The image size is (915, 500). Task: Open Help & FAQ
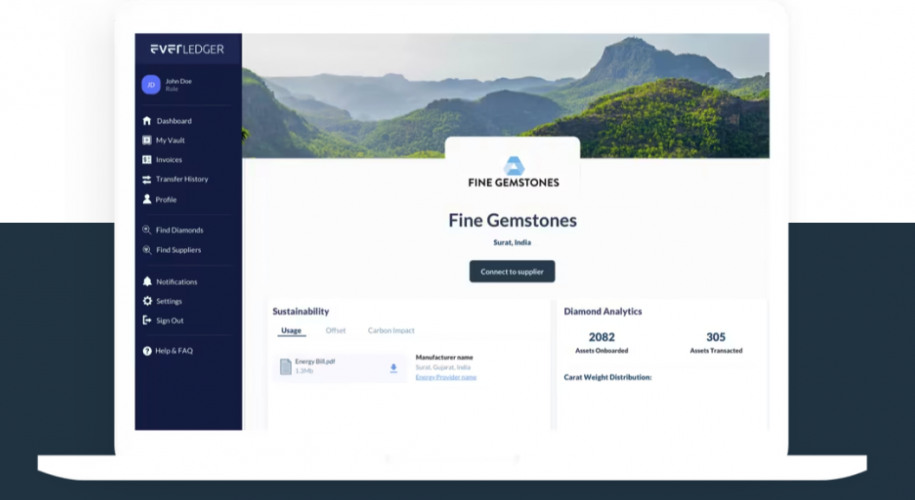(x=174, y=351)
